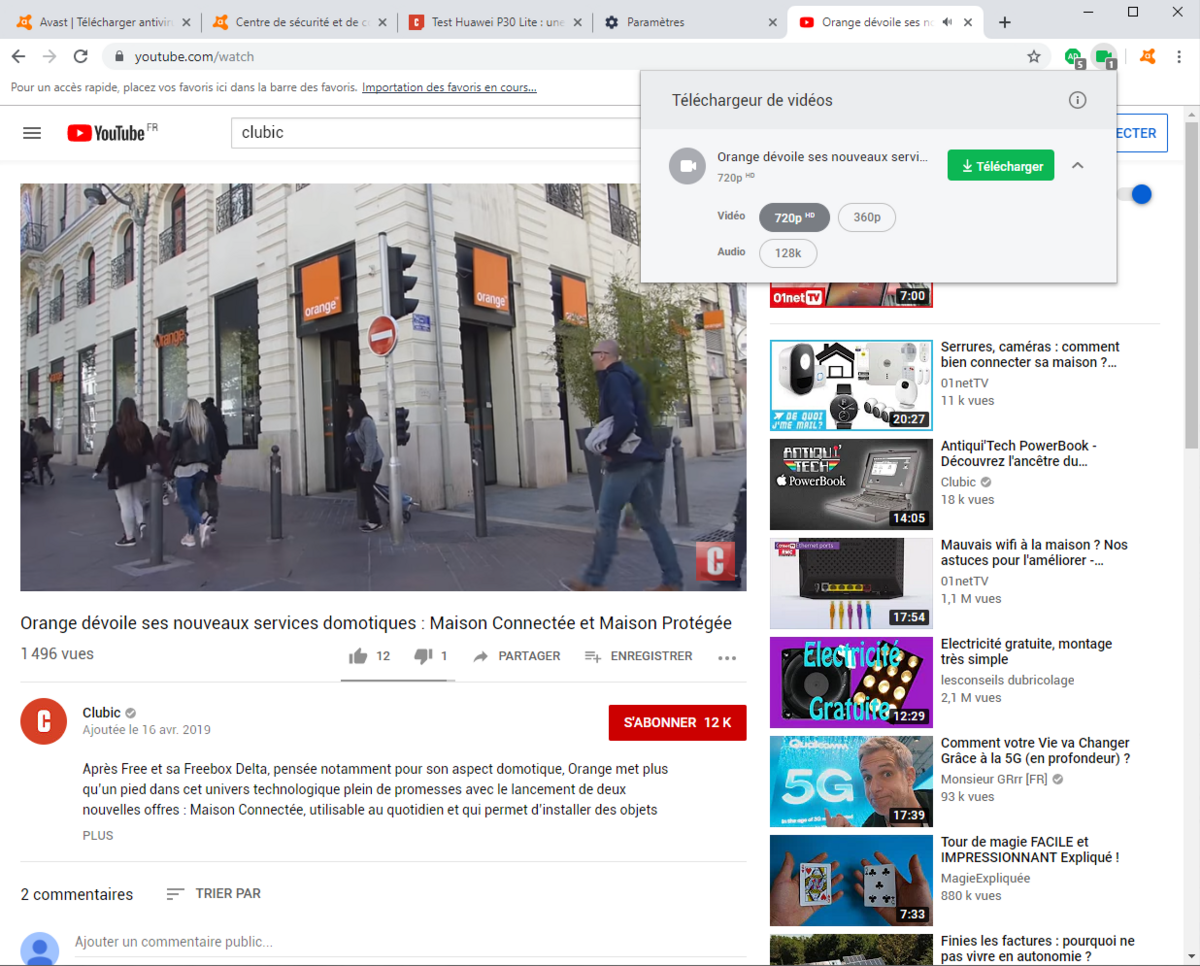
Task: Open the Adblock extension icon
Action: pyautogui.click(x=1074, y=57)
